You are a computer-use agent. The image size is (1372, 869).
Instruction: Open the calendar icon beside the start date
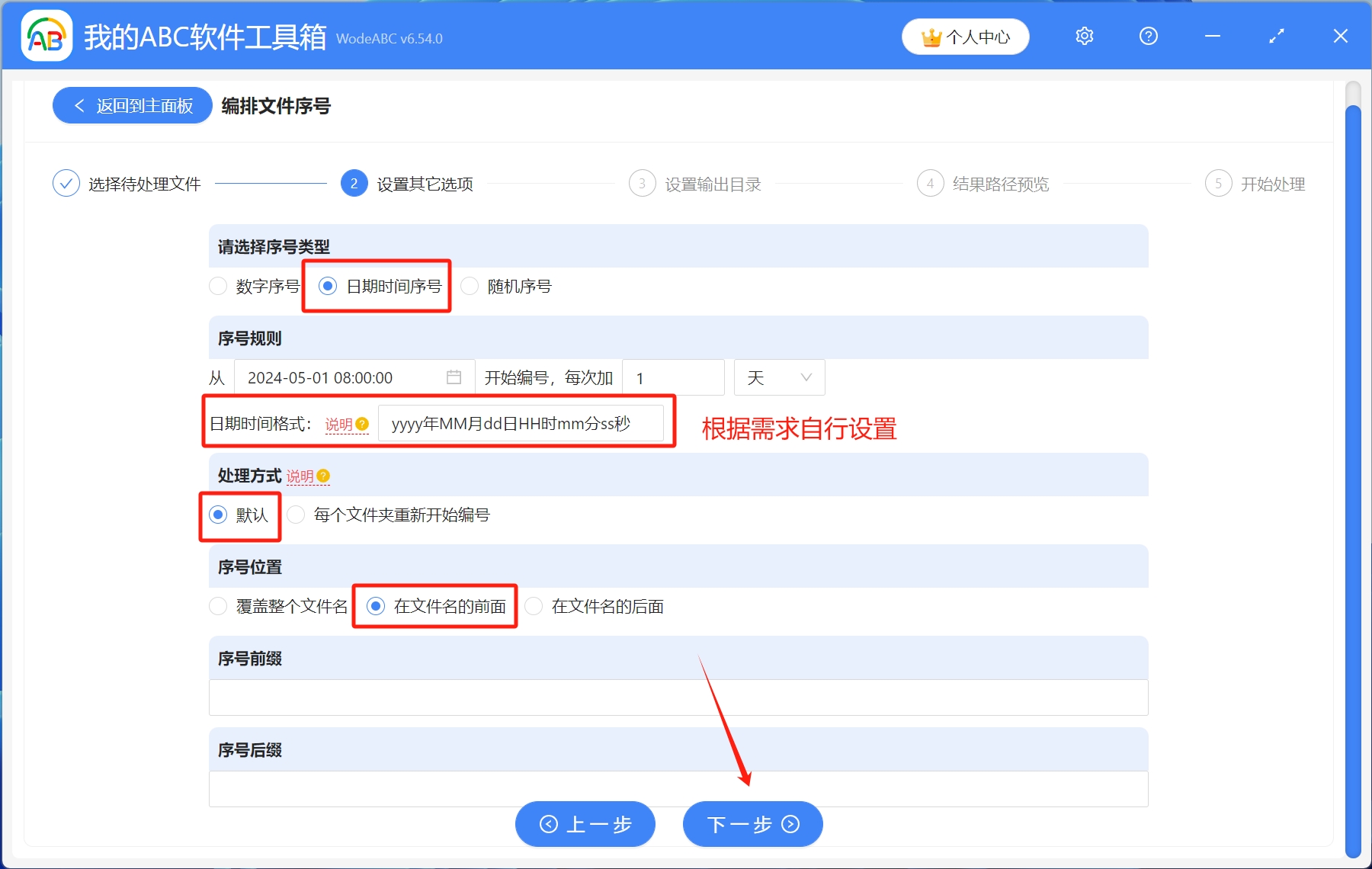(x=454, y=377)
